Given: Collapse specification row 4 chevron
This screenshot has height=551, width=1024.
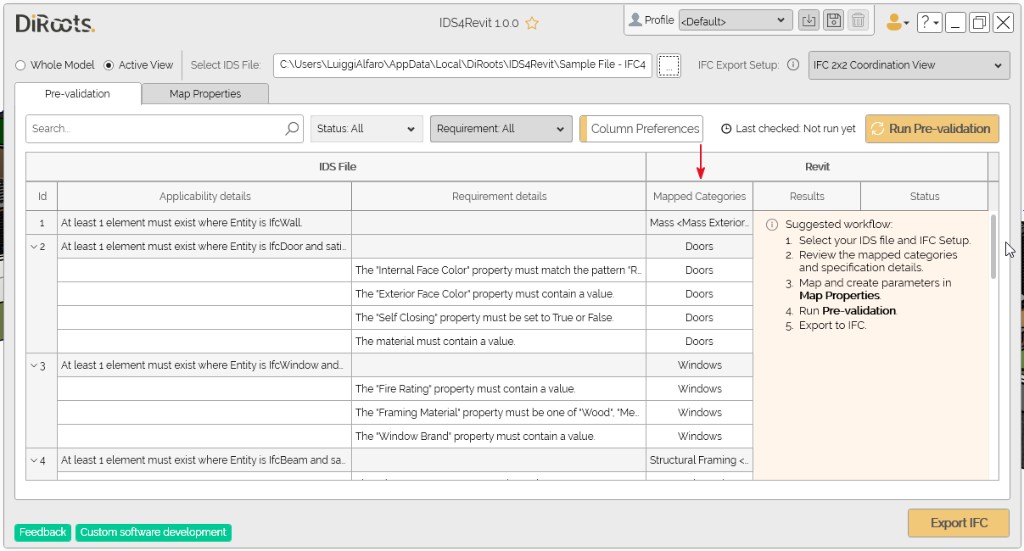Looking at the screenshot, I should tap(34, 460).
